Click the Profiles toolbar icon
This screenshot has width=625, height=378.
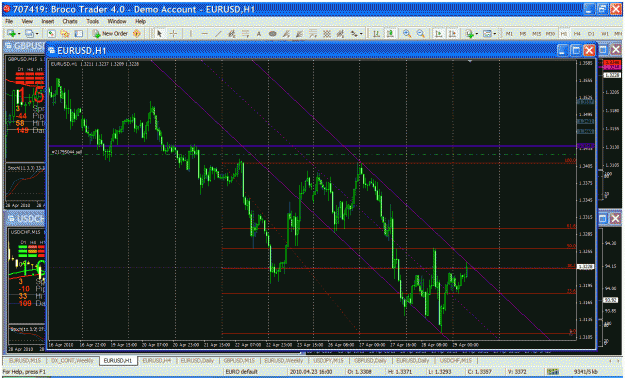click(29, 34)
